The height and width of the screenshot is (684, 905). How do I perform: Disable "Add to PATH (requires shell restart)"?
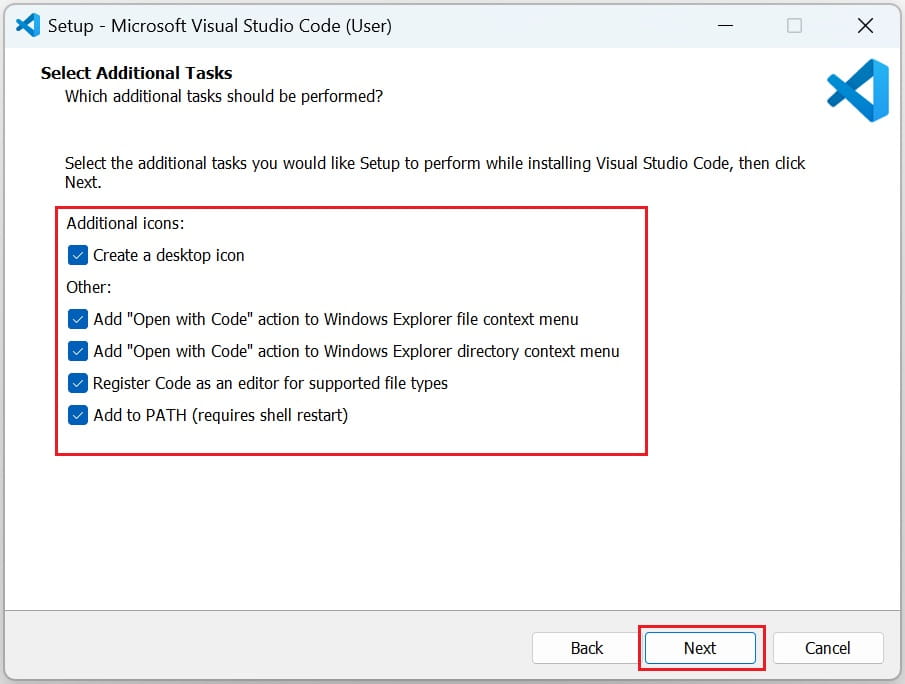78,415
